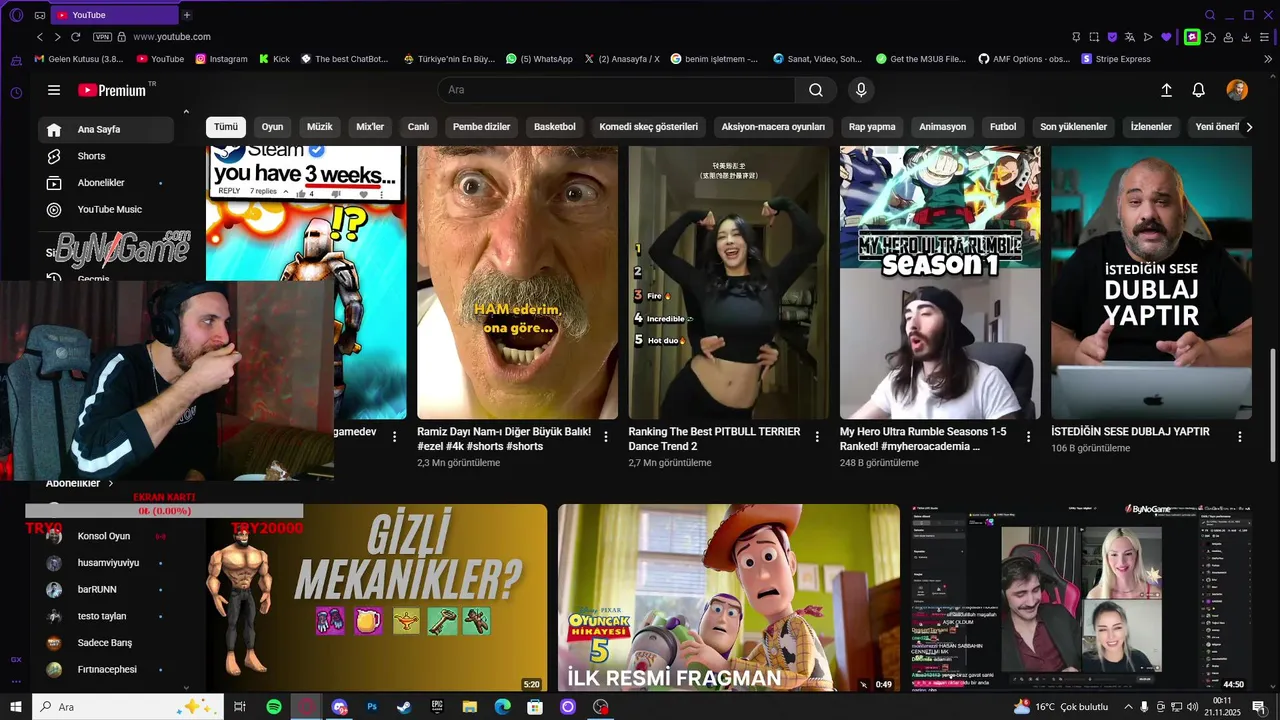Viewport: 1280px width, 720px height.
Task: Open the Fırtınacephesi channel subscription
Action: point(106,669)
